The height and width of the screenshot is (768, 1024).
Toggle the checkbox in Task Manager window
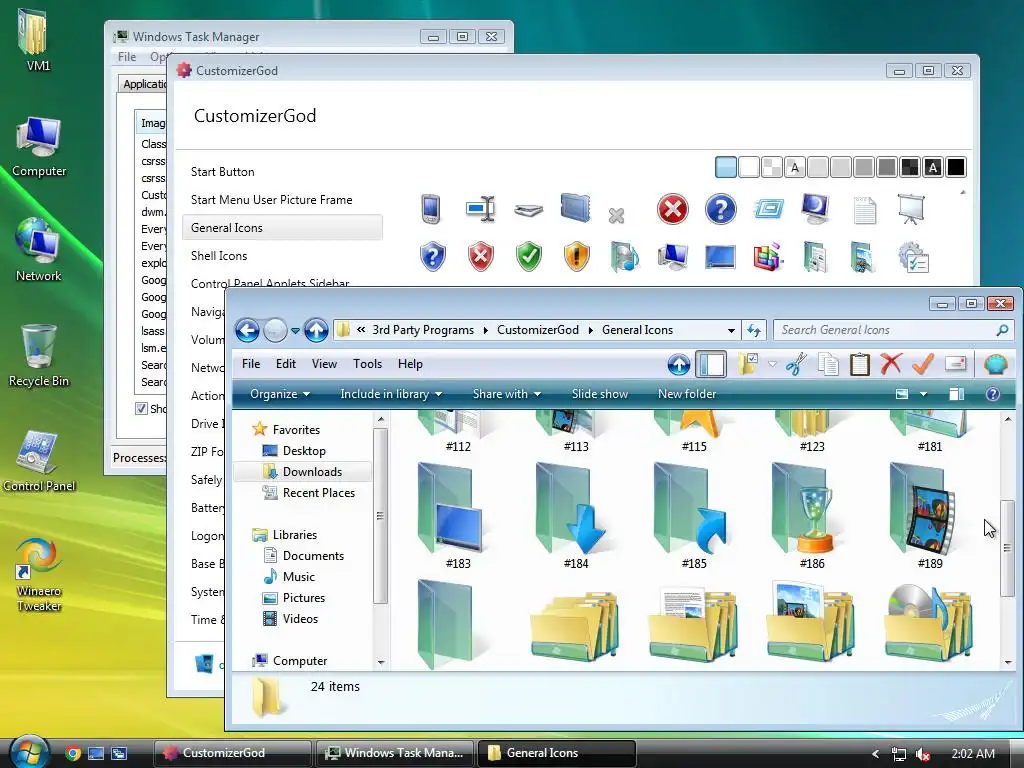click(140, 408)
